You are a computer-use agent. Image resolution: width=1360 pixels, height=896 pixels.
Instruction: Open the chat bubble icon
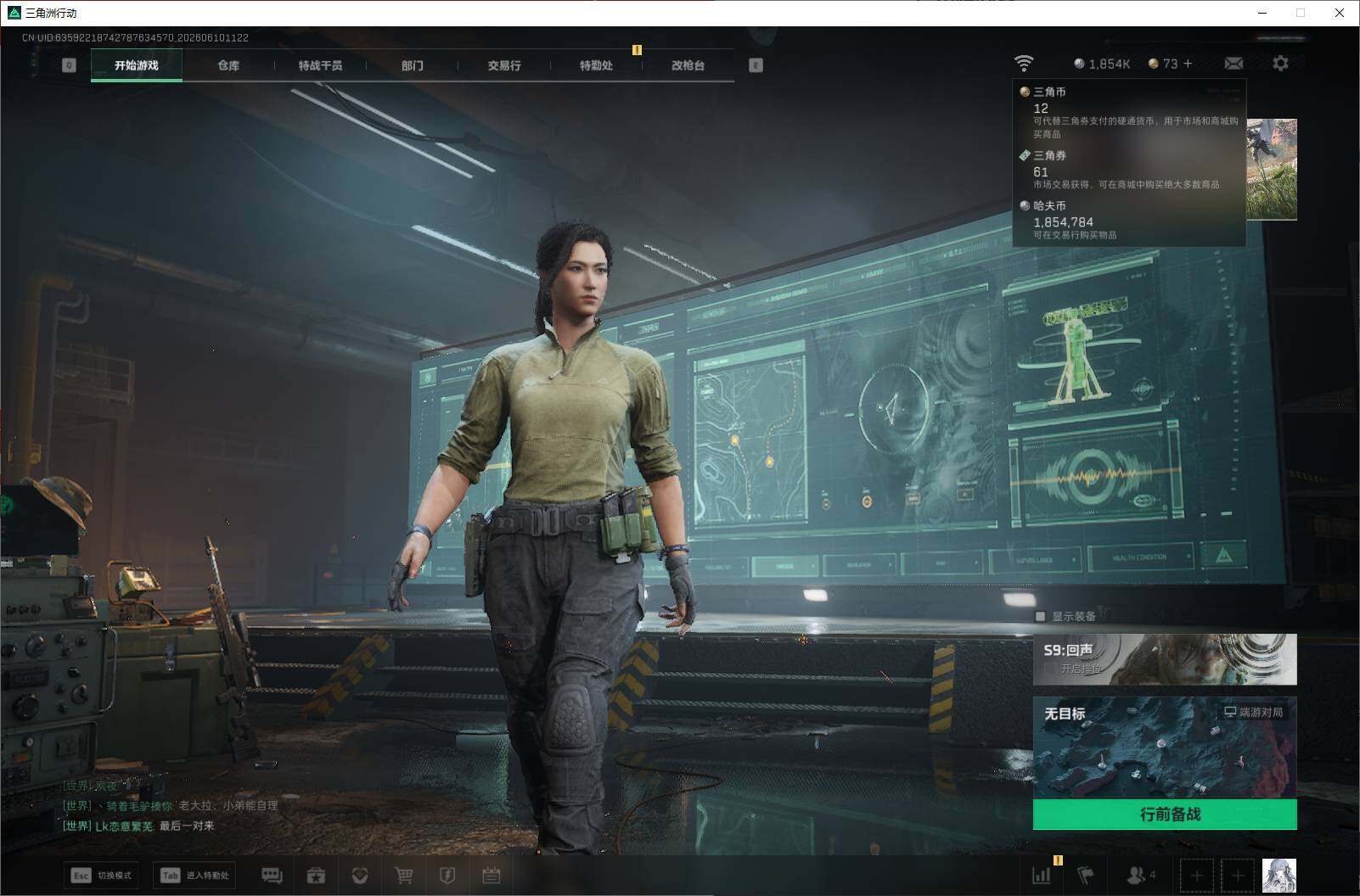(272, 876)
